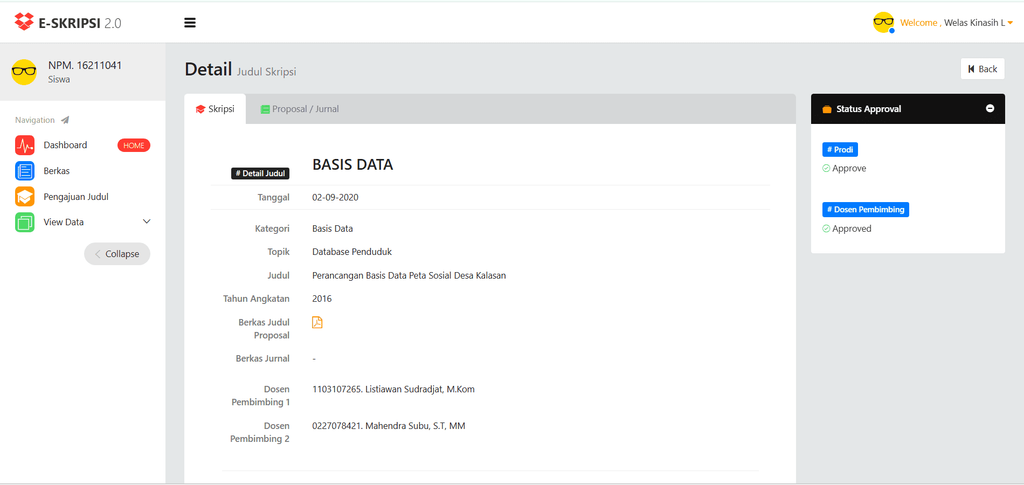Switch to the Proposal / Jurnal tab
Image resolution: width=1024 pixels, height=485 pixels.
pyautogui.click(x=300, y=109)
